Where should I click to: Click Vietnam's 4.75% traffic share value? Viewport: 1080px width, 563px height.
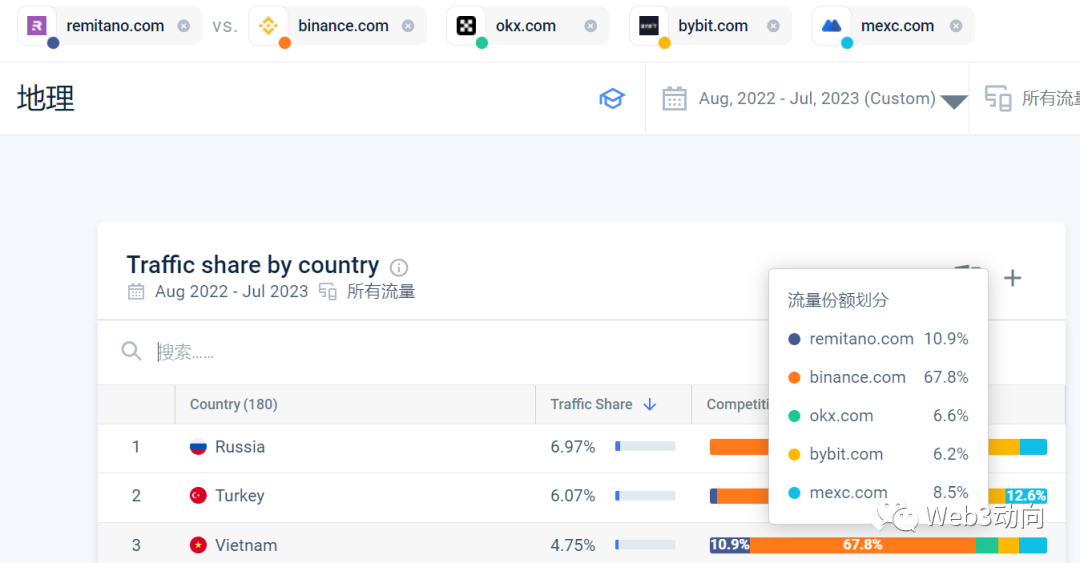tap(572, 545)
